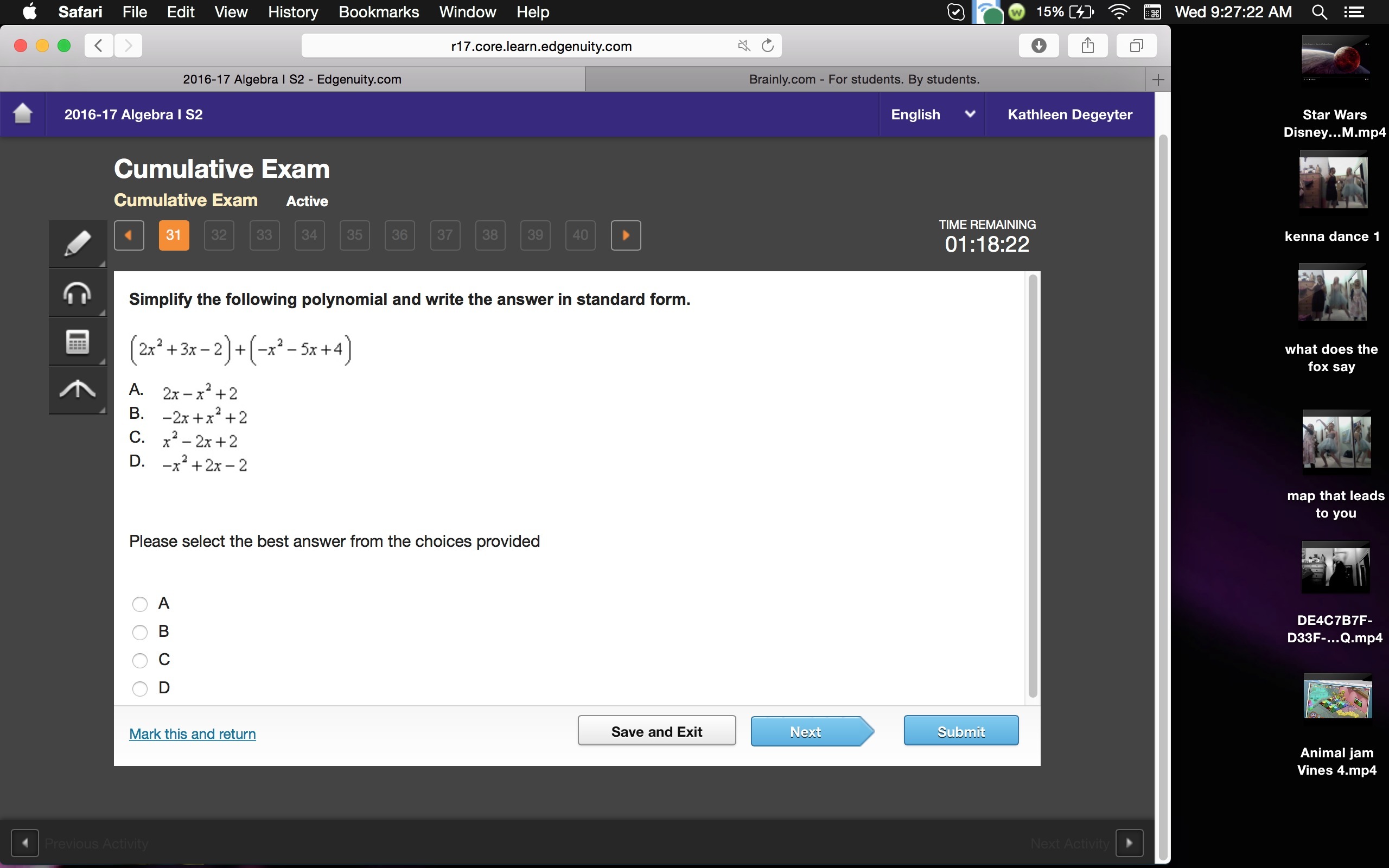
Task: Choose answer C radio button
Action: 140,660
